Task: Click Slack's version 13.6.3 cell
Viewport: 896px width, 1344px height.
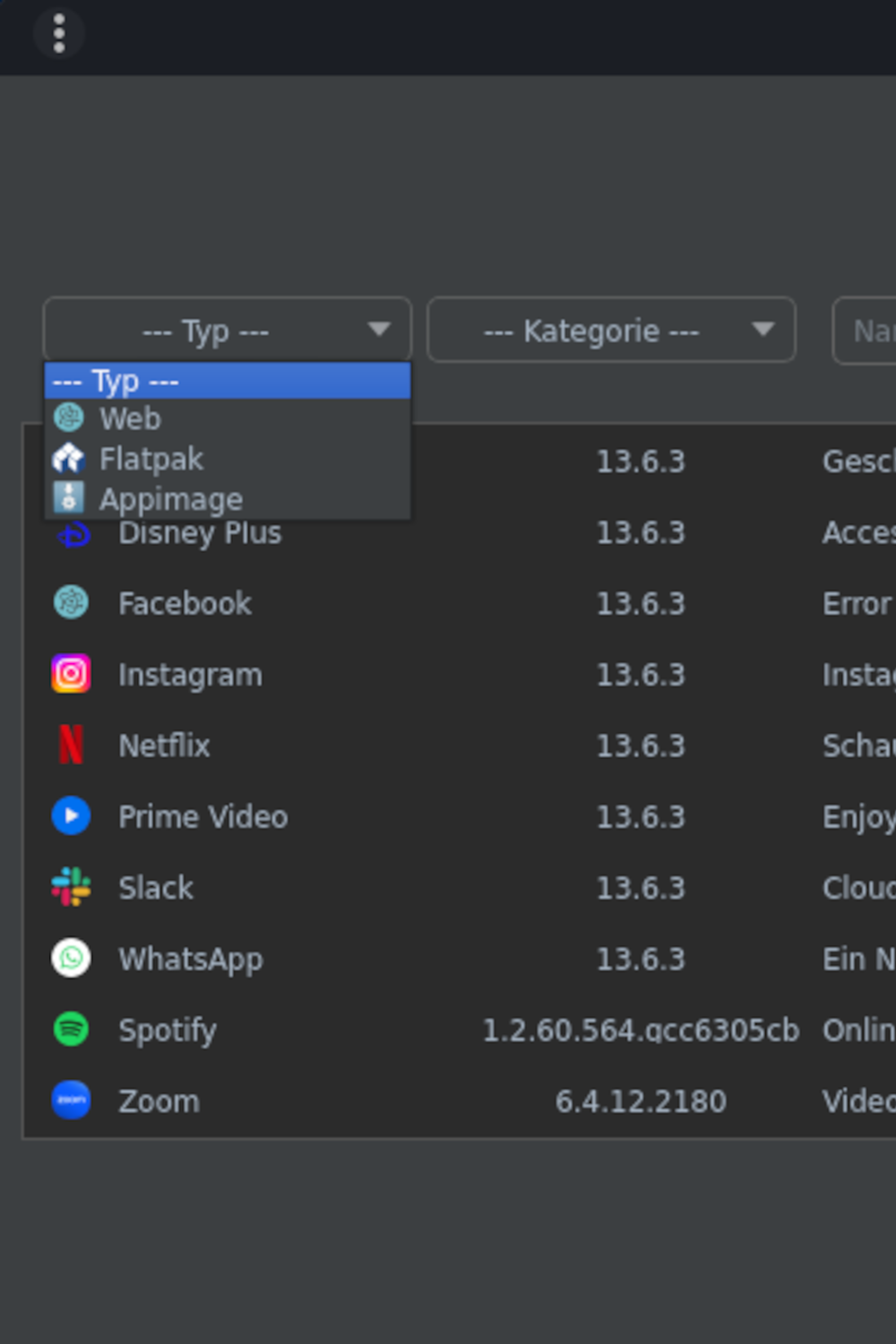Action: click(x=641, y=888)
